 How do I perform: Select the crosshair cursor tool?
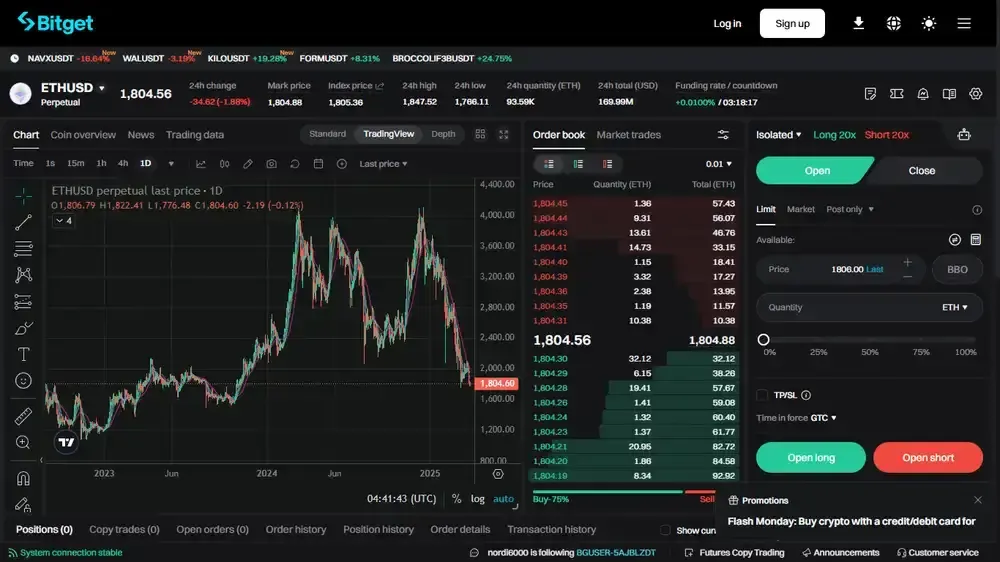(x=24, y=196)
